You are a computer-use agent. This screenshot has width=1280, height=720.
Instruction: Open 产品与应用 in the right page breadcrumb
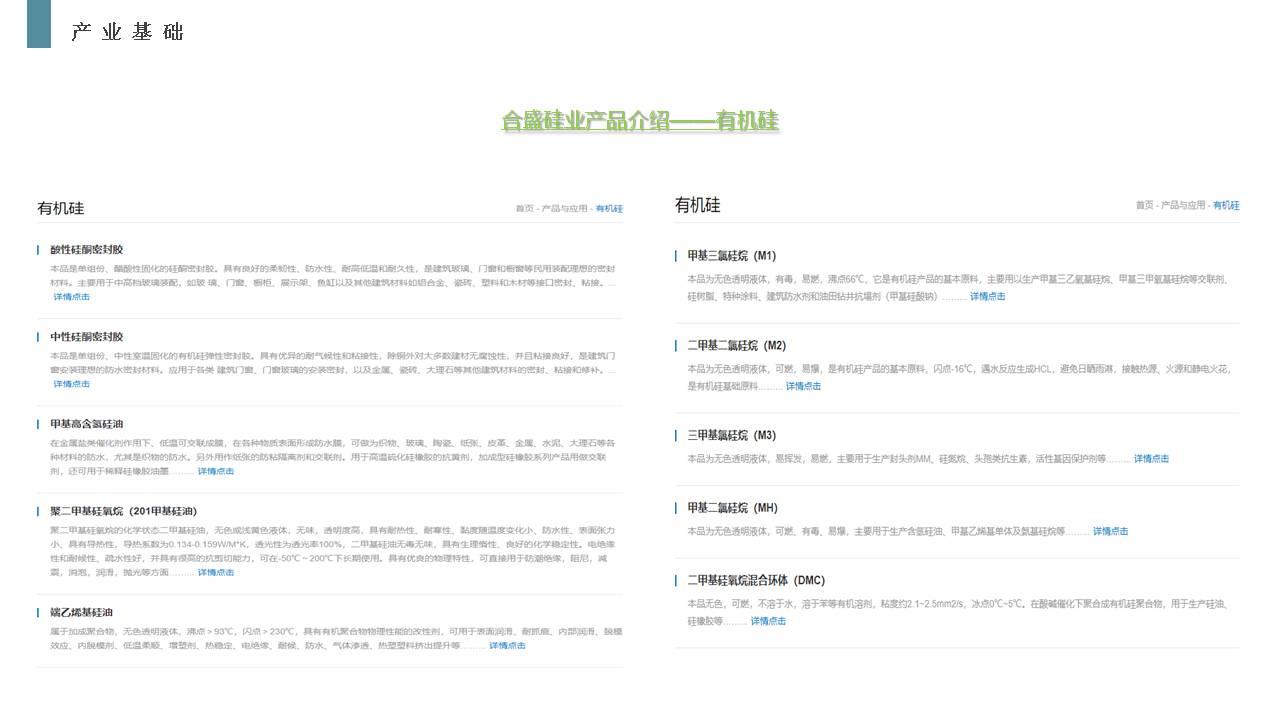point(1184,206)
